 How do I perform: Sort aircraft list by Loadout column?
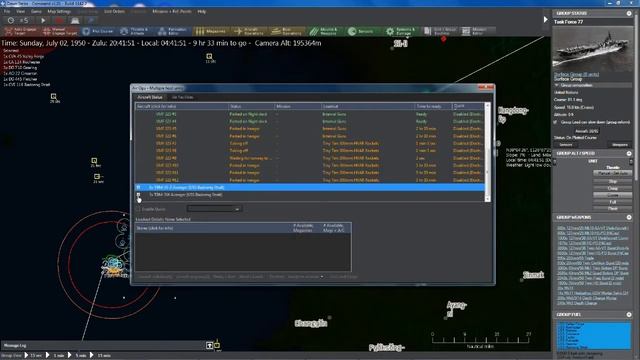[x=367, y=107]
